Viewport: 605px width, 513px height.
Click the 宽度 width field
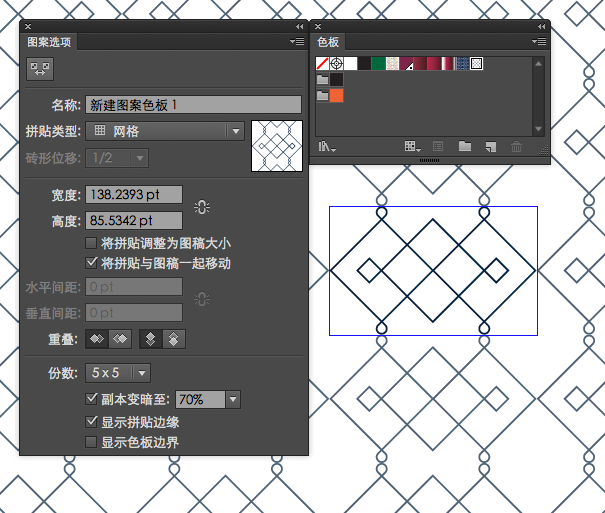(x=134, y=194)
